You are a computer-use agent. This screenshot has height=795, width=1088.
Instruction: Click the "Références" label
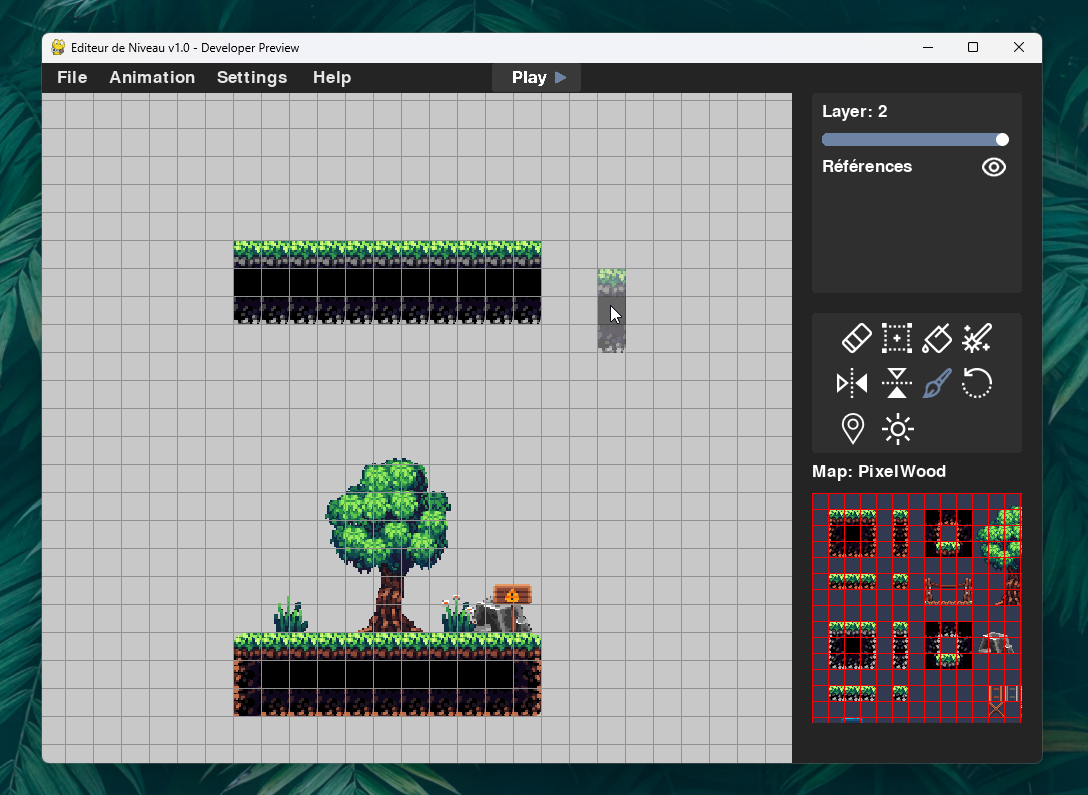(867, 166)
